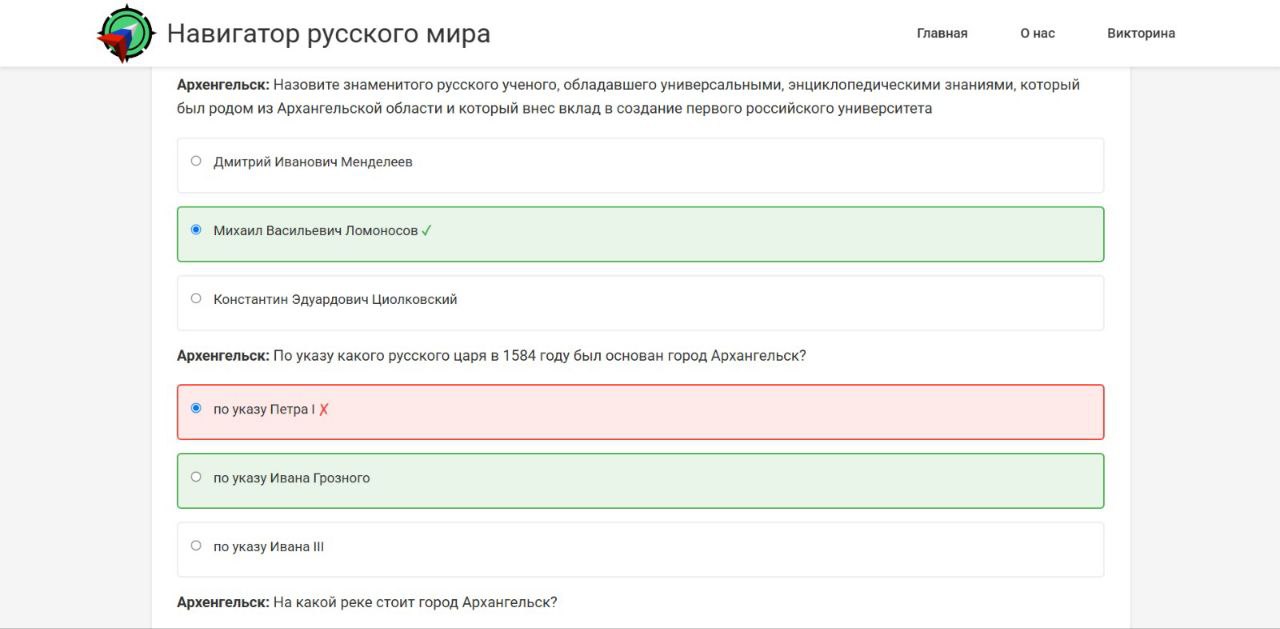Screen dimensions: 1280x629
Task: Select the по указу Петра I radio button
Action: 196,408
